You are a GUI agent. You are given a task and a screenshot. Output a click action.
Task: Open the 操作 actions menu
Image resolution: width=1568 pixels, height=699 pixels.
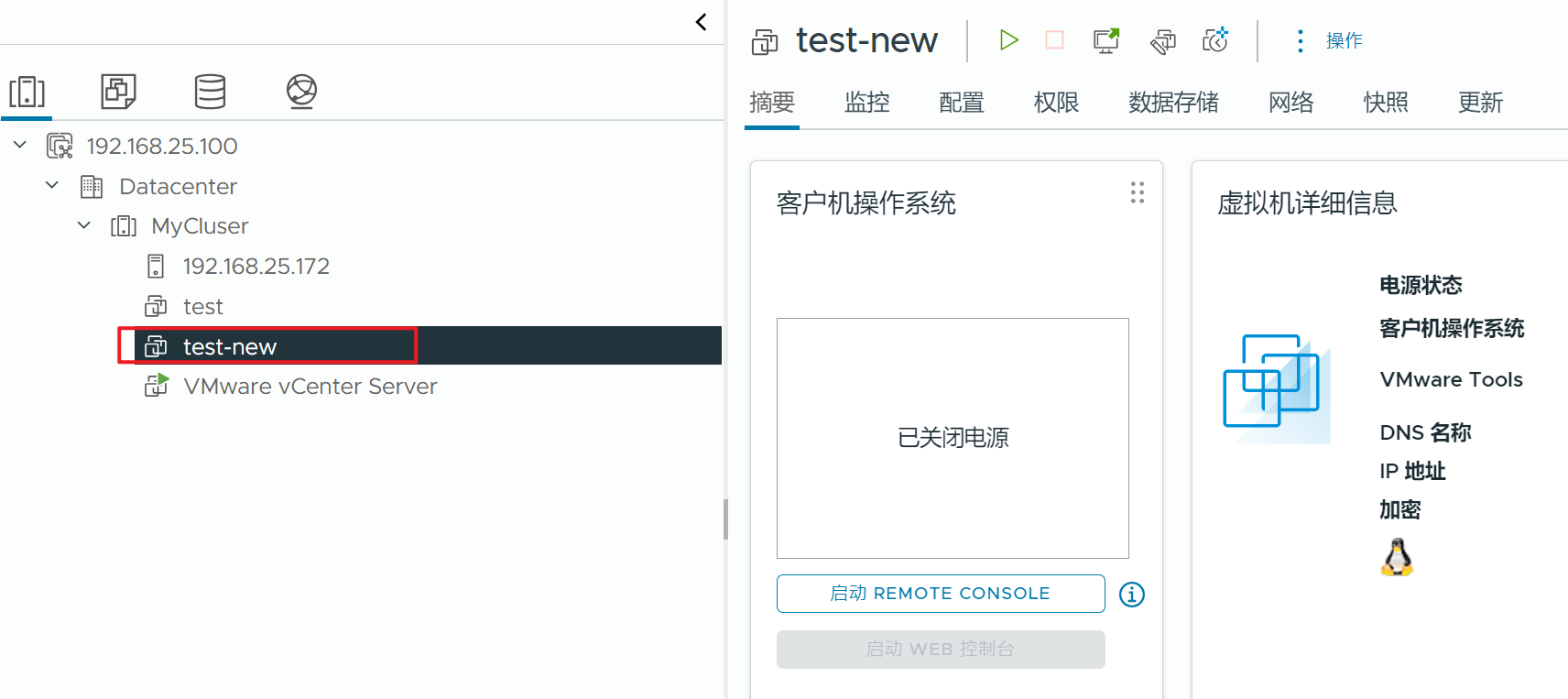(x=1344, y=40)
